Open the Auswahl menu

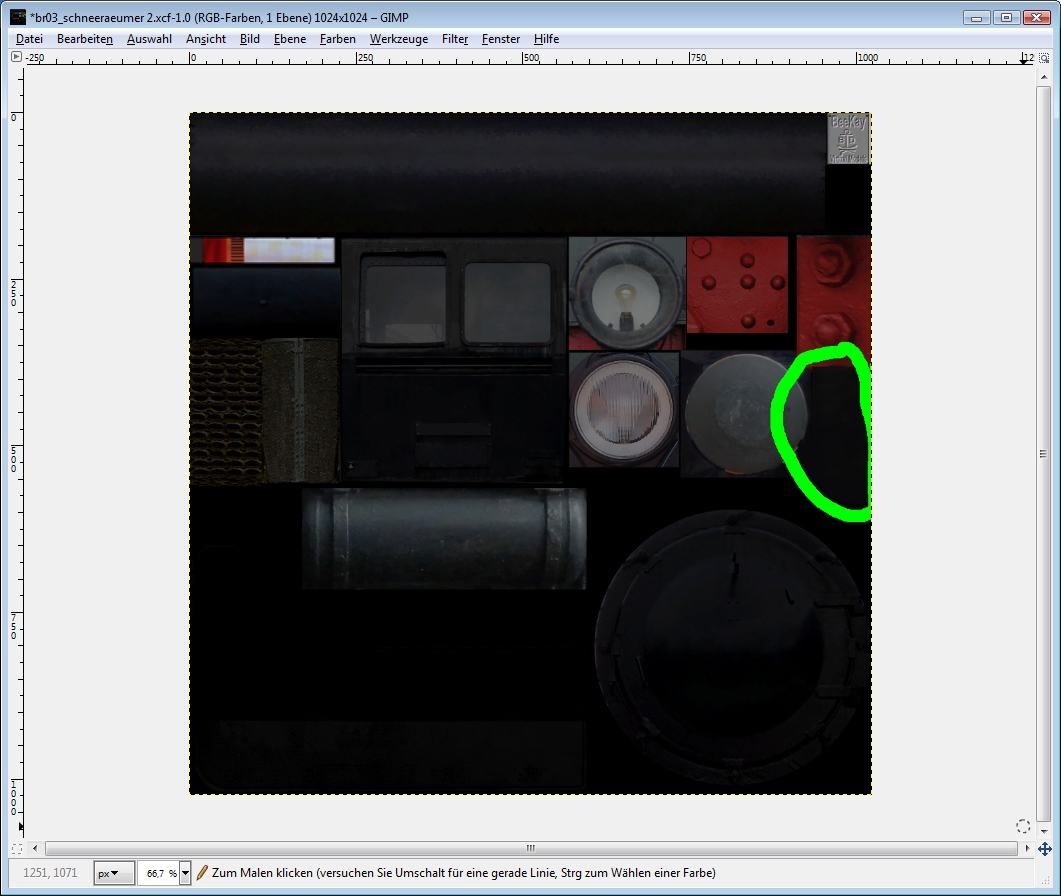[x=149, y=39]
